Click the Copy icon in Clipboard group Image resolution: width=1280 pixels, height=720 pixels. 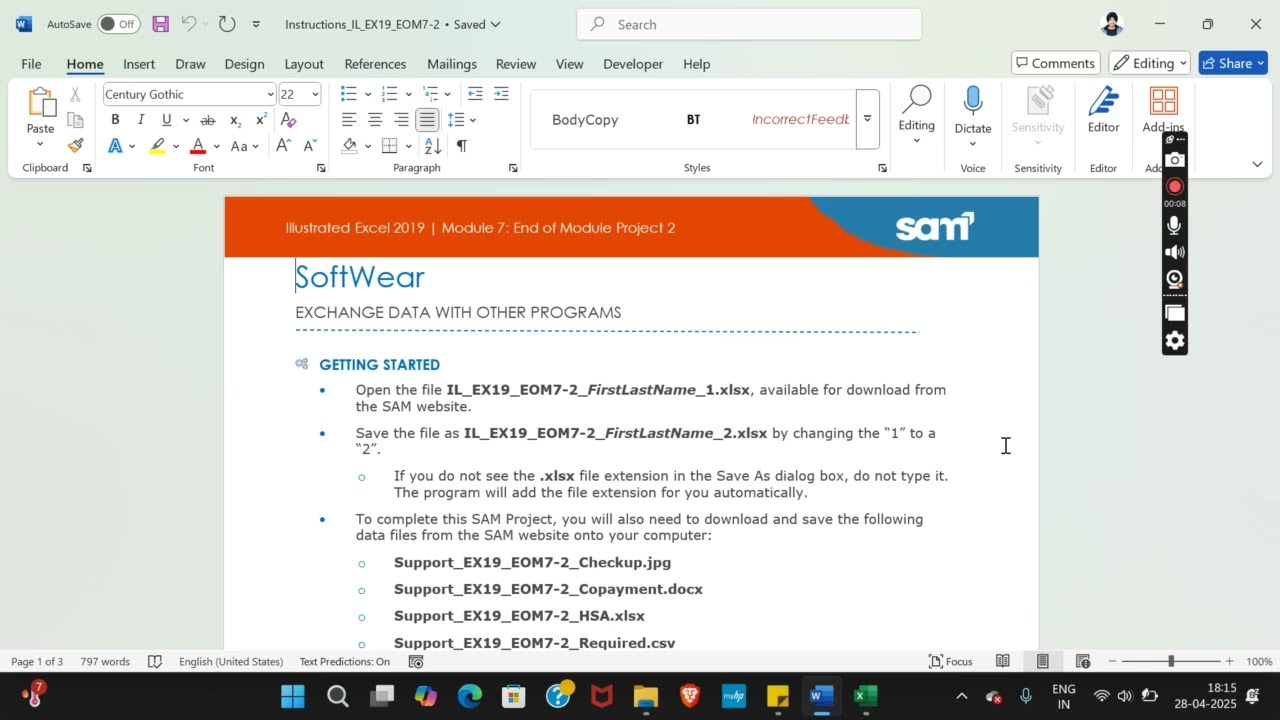click(x=75, y=120)
